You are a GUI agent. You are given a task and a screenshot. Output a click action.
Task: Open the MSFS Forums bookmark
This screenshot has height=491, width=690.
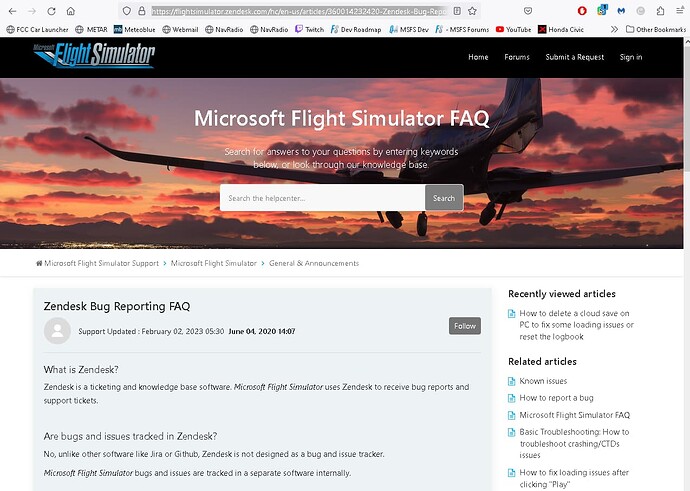pyautogui.click(x=462, y=29)
